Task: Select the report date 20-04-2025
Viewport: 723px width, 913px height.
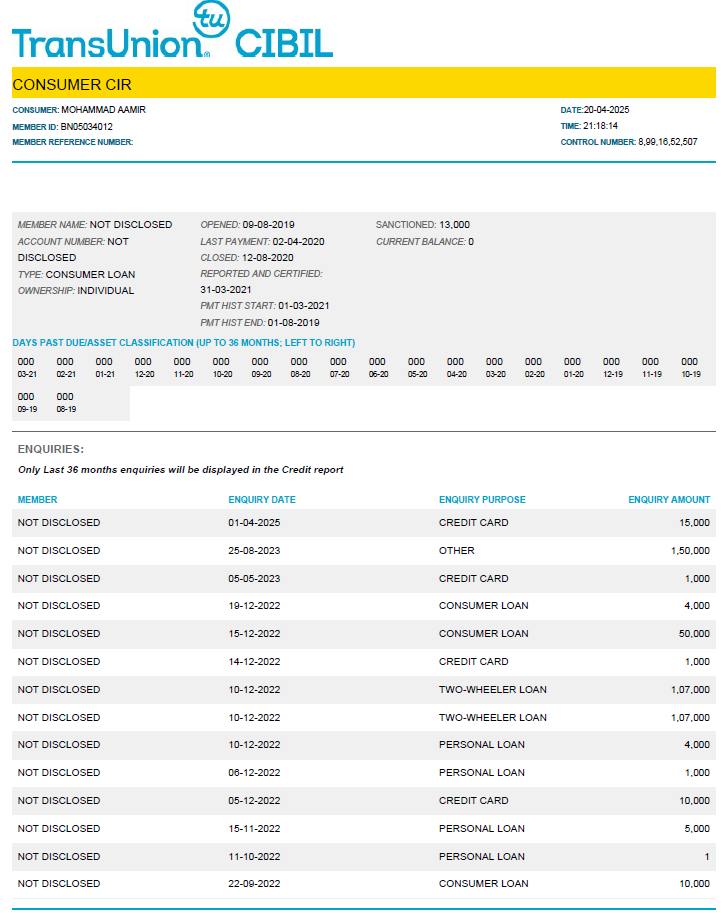Action: coord(607,109)
